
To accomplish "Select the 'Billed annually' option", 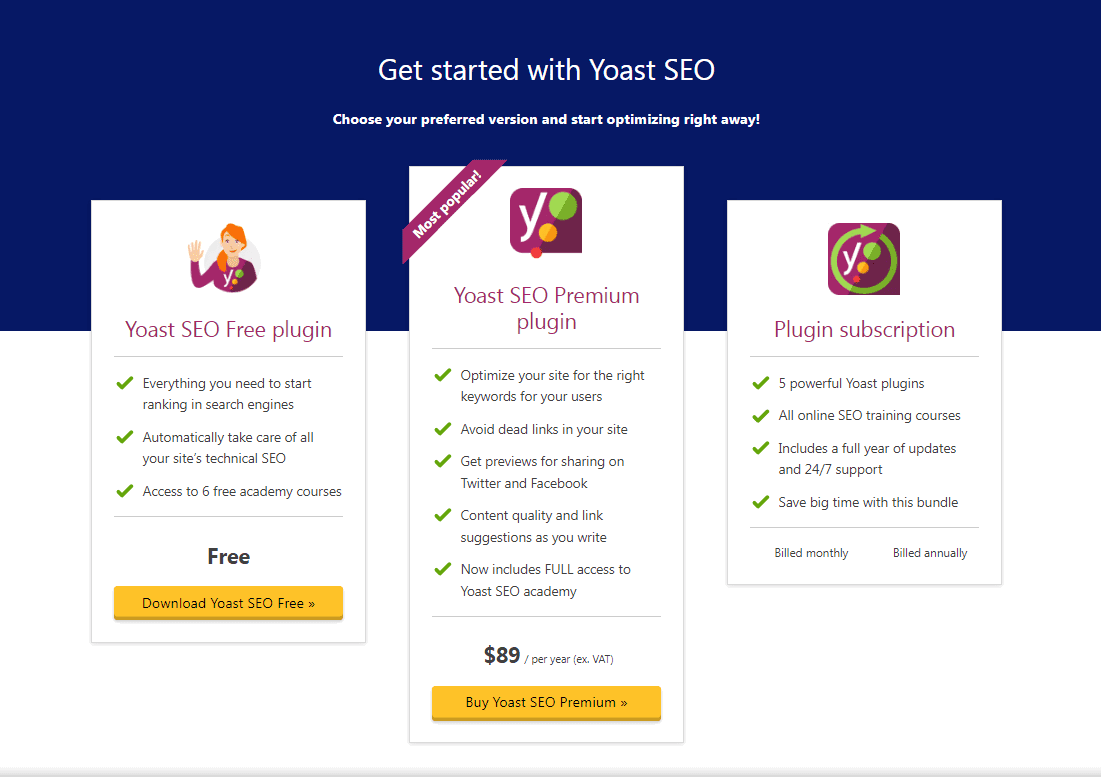I will [929, 552].
